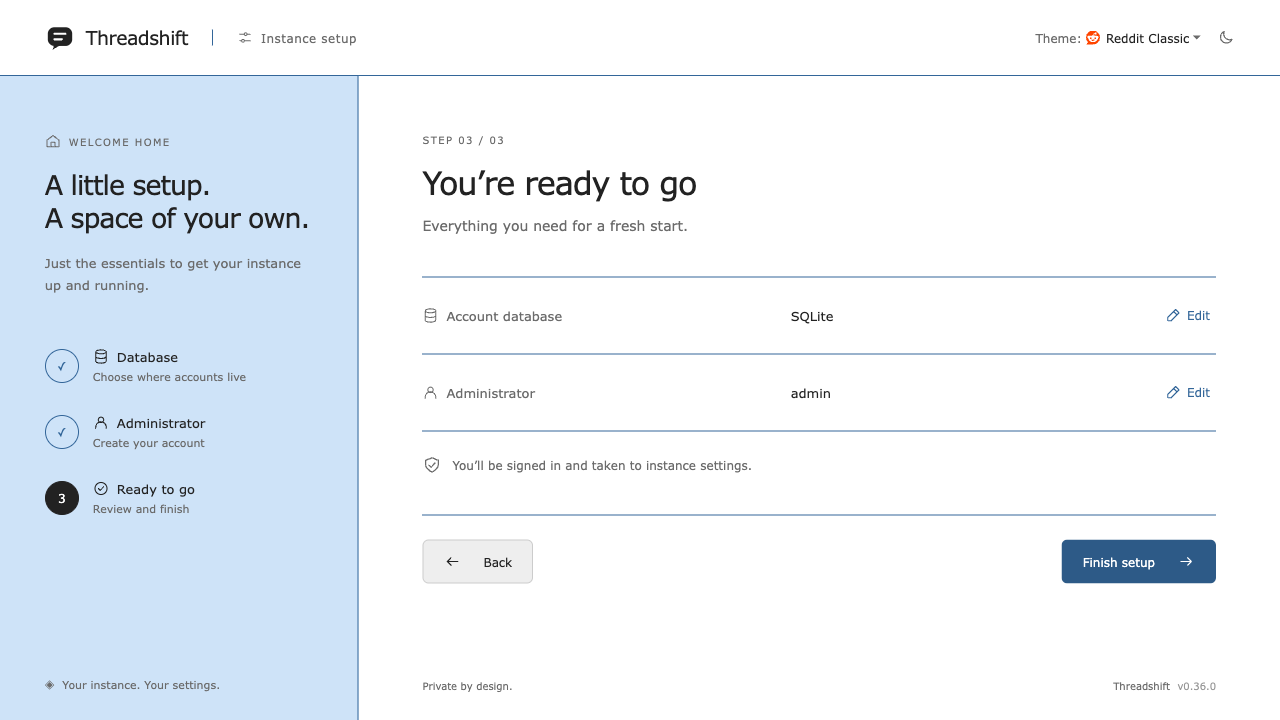Click the Account database label

504,316
